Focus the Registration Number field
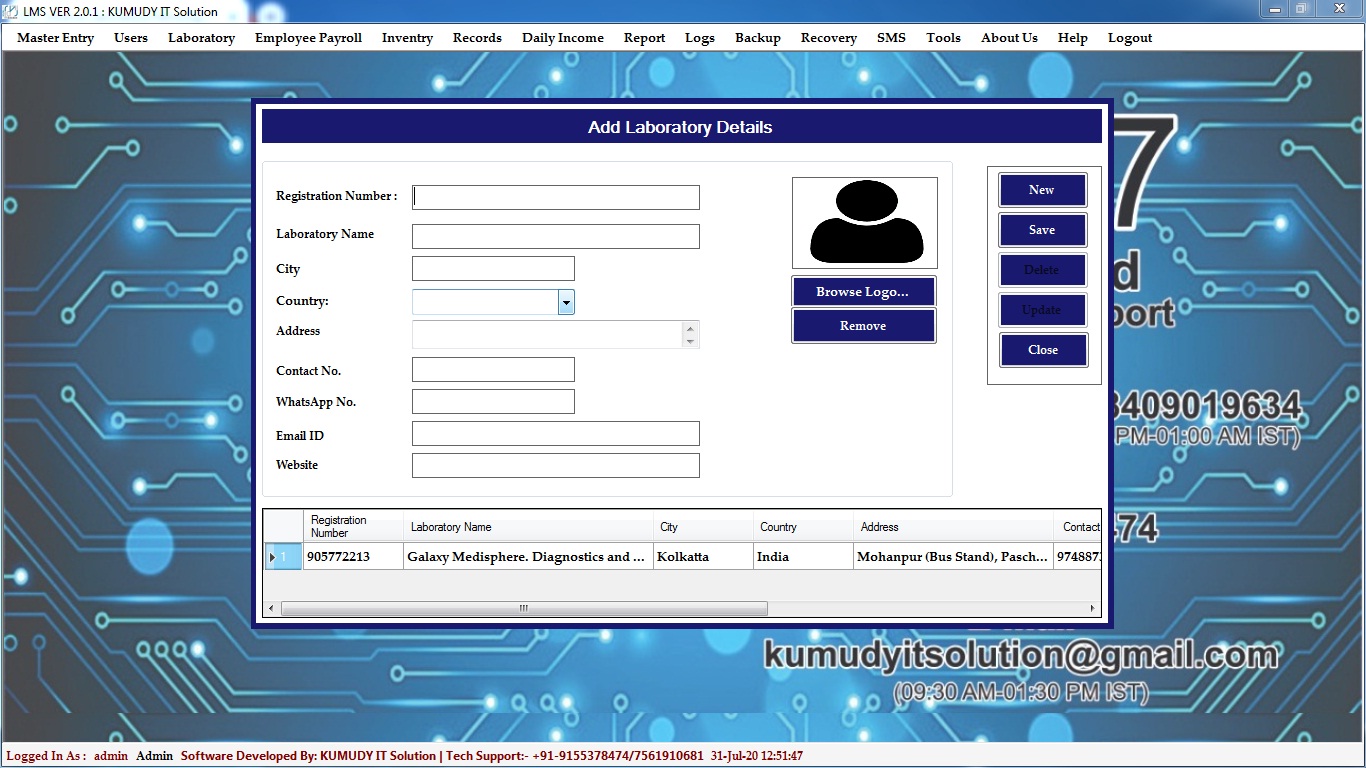This screenshot has height=768, width=1366. tap(556, 197)
